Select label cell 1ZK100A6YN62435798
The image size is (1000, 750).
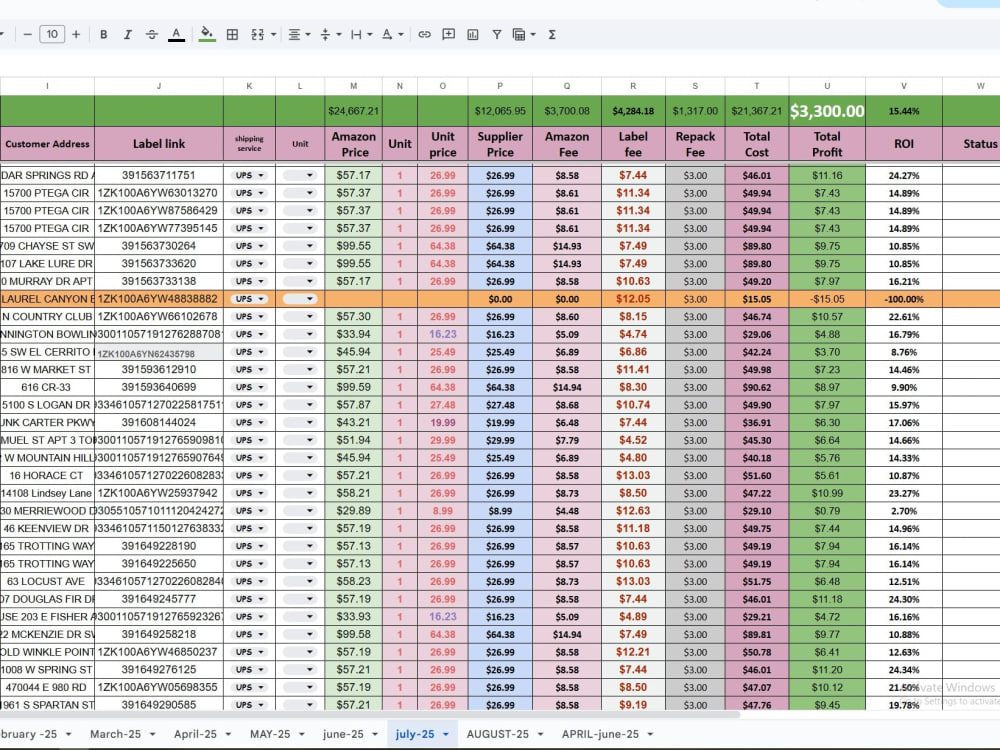(159, 352)
